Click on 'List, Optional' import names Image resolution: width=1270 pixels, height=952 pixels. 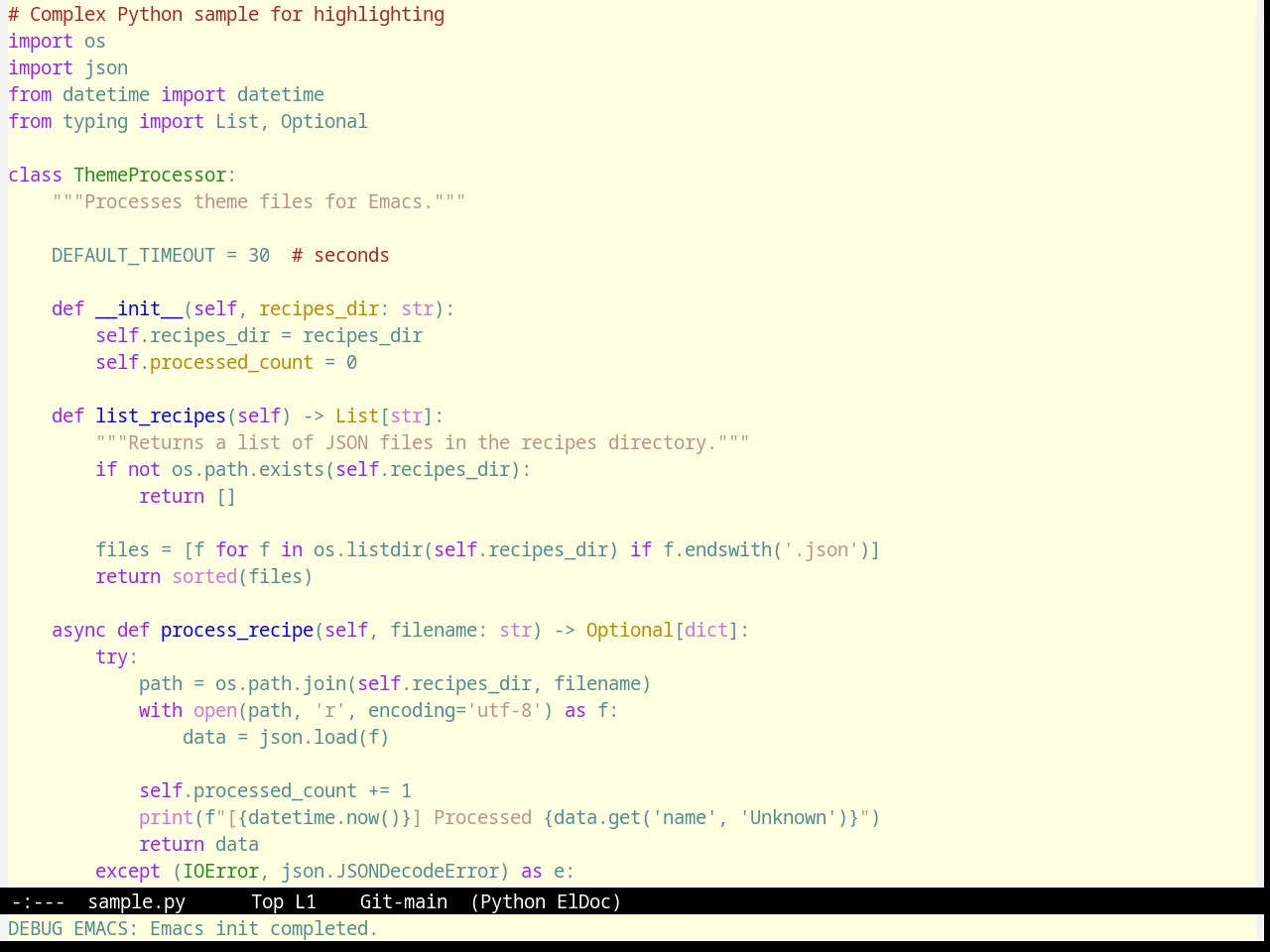click(292, 122)
